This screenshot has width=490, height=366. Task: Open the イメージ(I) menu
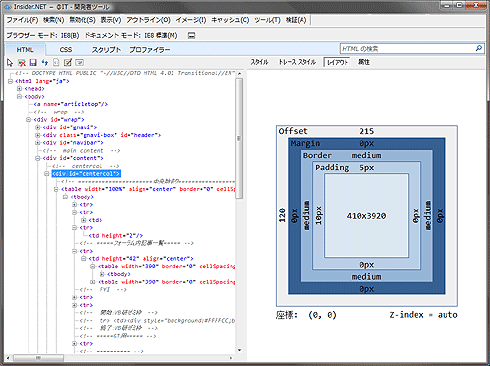(191, 20)
